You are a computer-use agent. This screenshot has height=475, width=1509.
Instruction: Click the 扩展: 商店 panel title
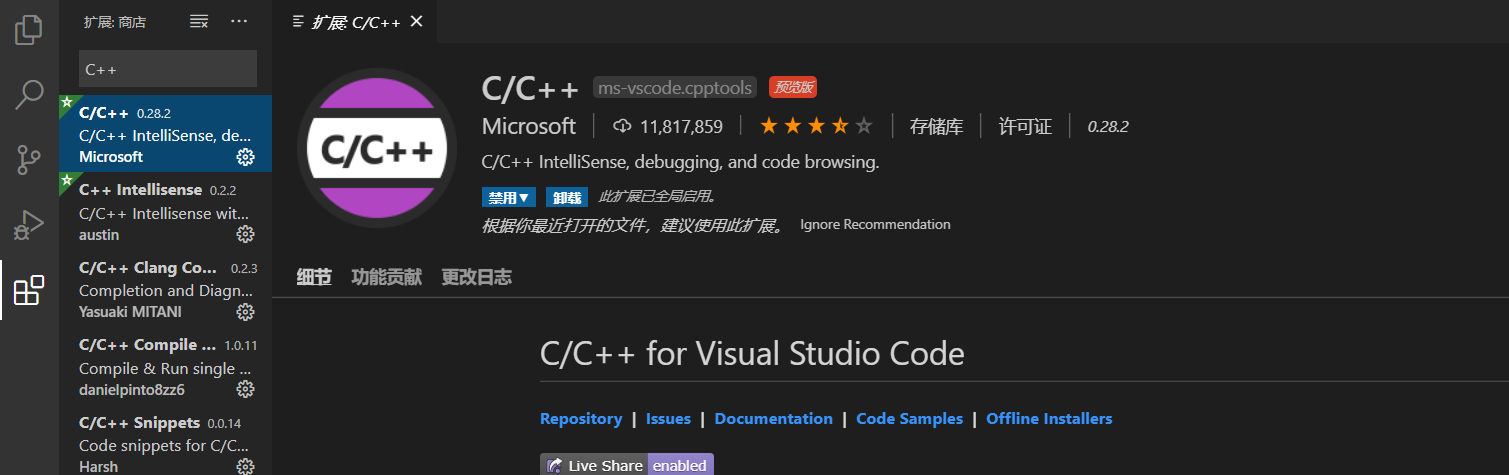[115, 21]
